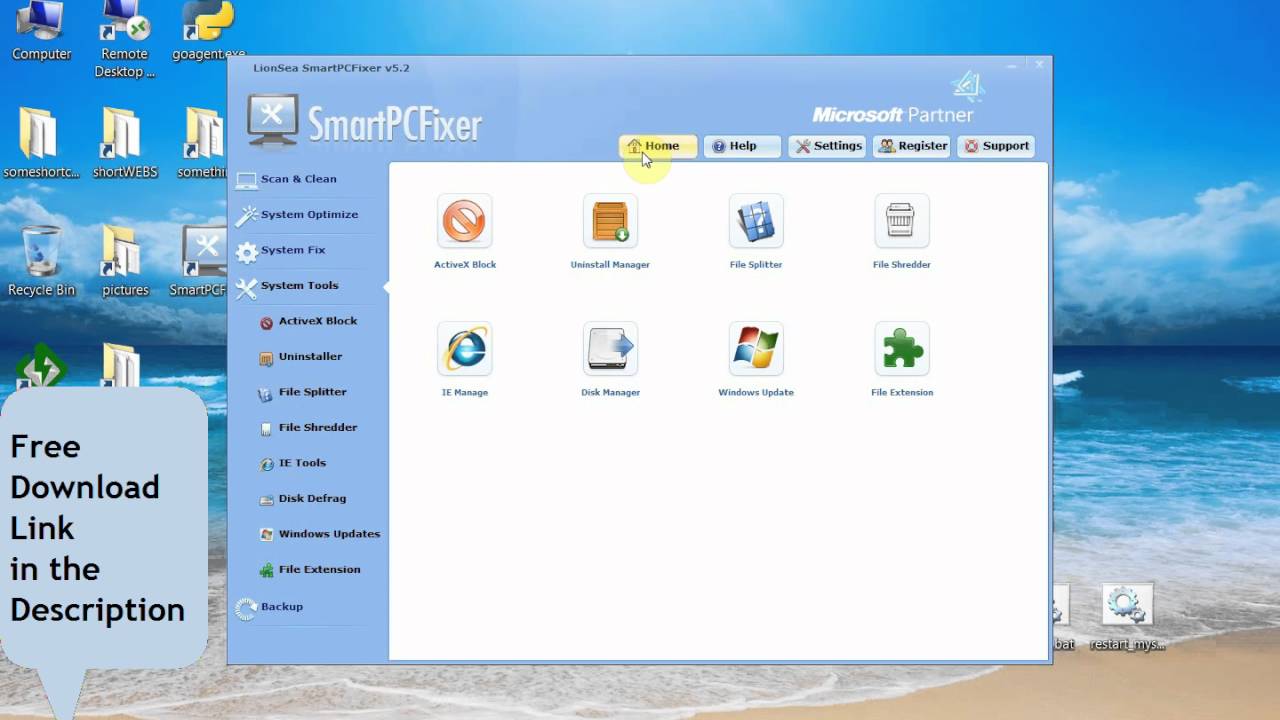Open the Support button
The width and height of the screenshot is (1280, 720).
[996, 146]
